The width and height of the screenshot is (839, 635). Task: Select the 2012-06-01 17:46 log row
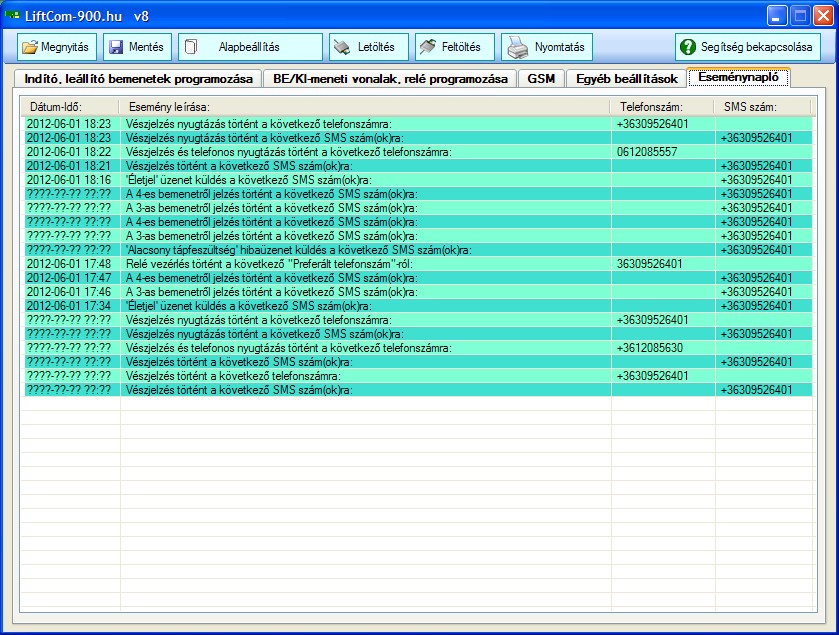tap(417, 292)
